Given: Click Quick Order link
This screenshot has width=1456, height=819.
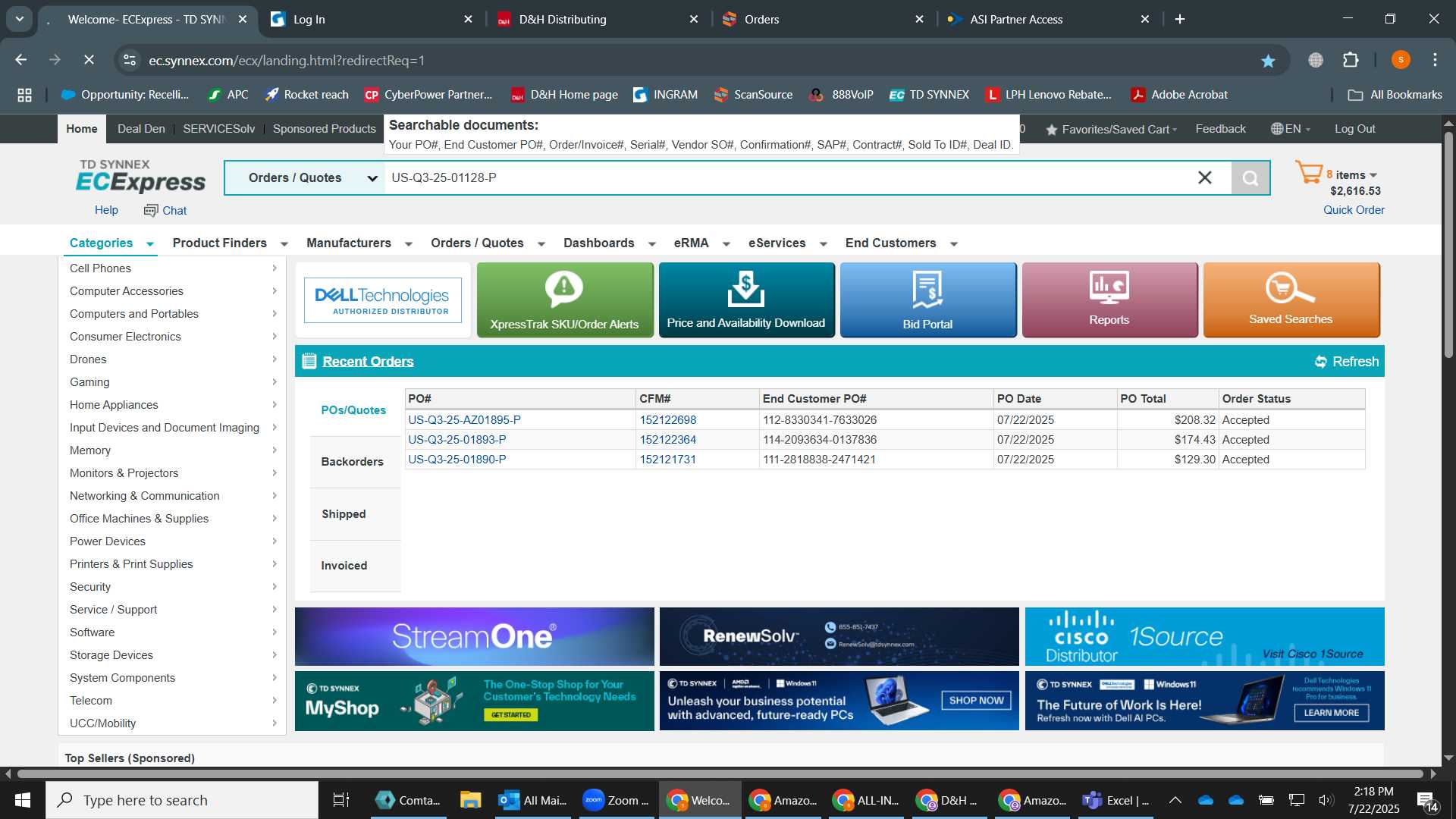Looking at the screenshot, I should click(1354, 210).
